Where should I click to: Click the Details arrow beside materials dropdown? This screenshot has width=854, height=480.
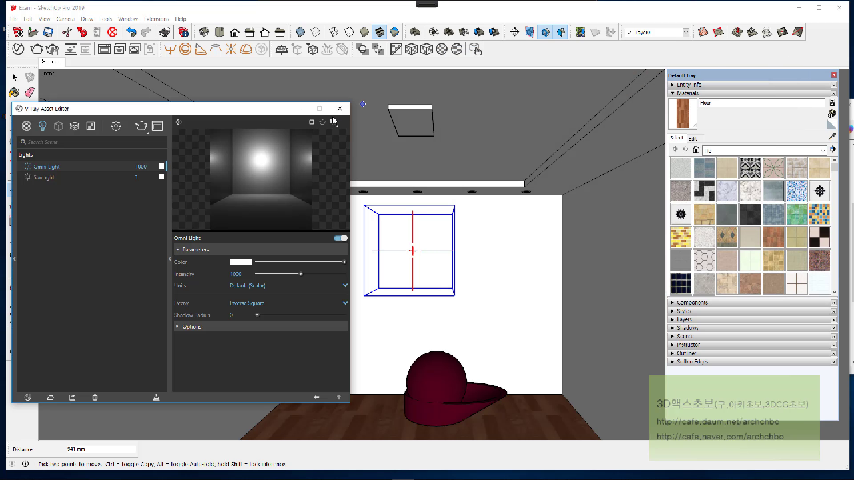click(x=833, y=149)
